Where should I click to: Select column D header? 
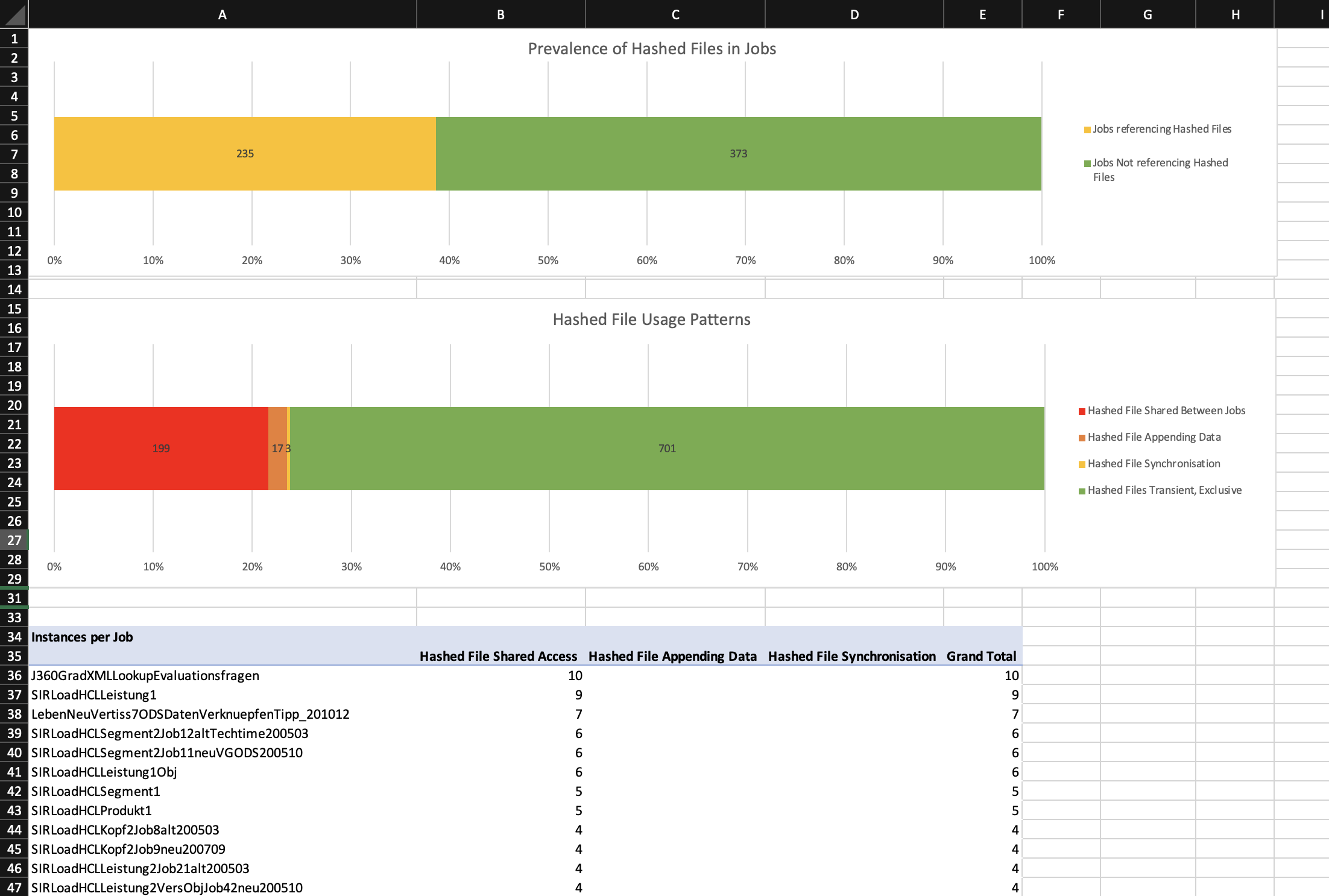click(x=854, y=14)
